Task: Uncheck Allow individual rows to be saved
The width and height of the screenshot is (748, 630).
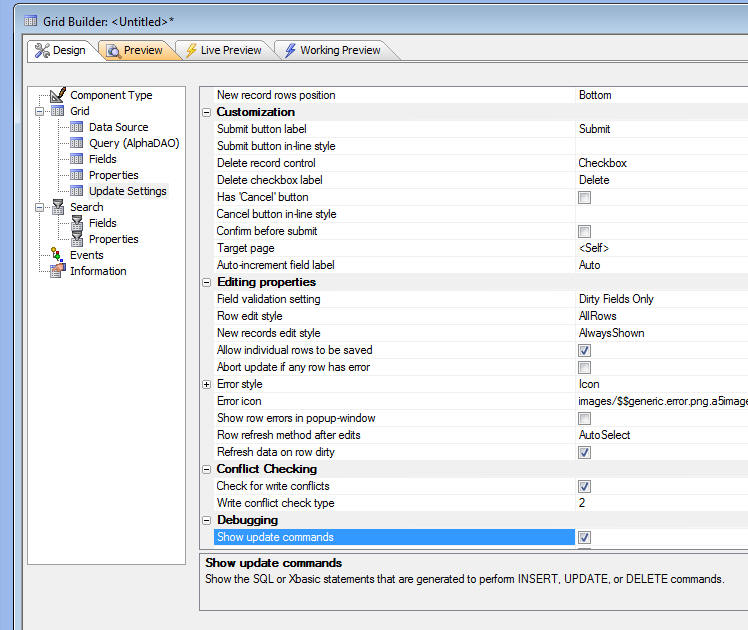Action: 584,351
